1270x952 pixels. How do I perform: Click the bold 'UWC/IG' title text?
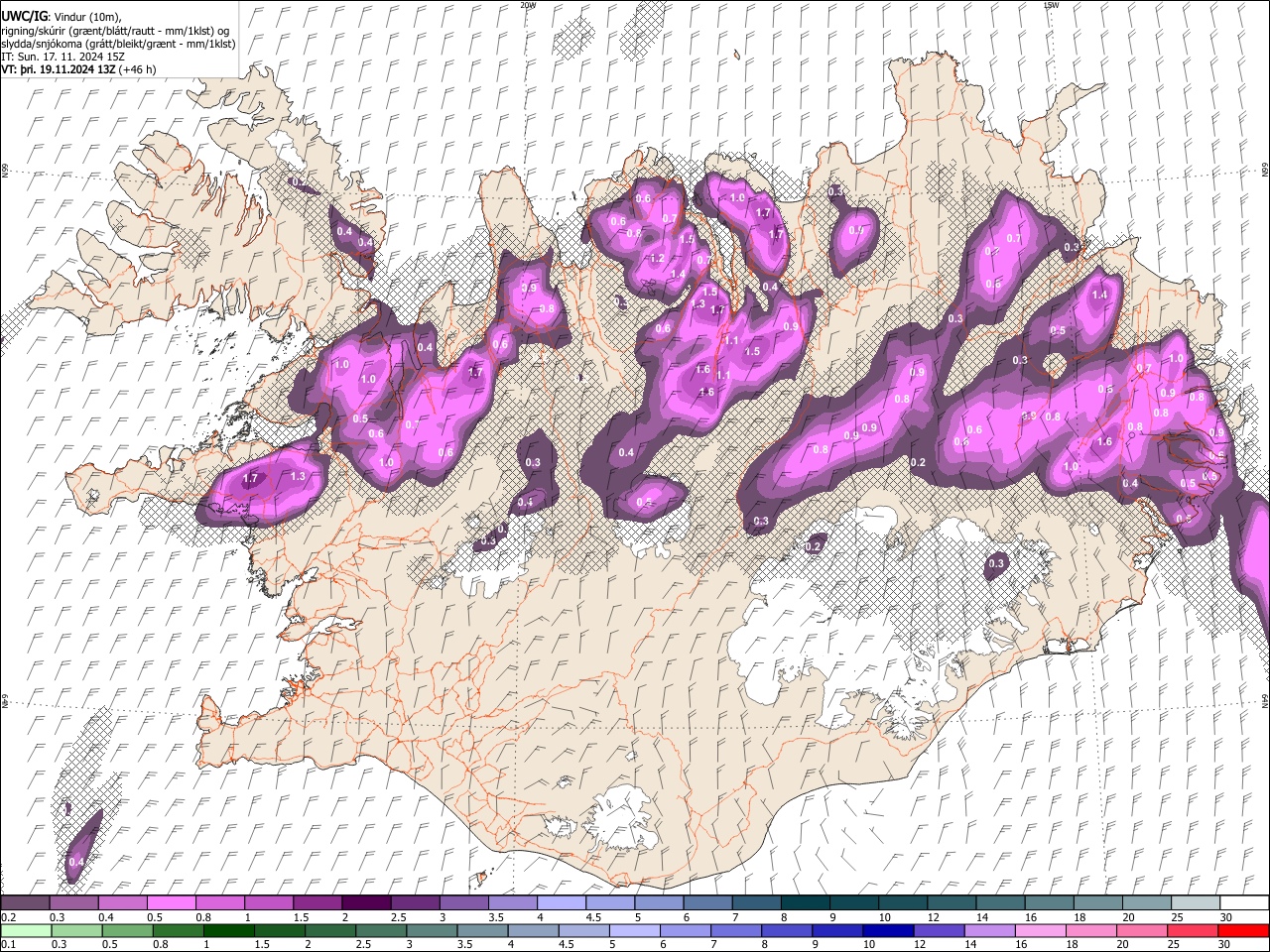click(24, 17)
